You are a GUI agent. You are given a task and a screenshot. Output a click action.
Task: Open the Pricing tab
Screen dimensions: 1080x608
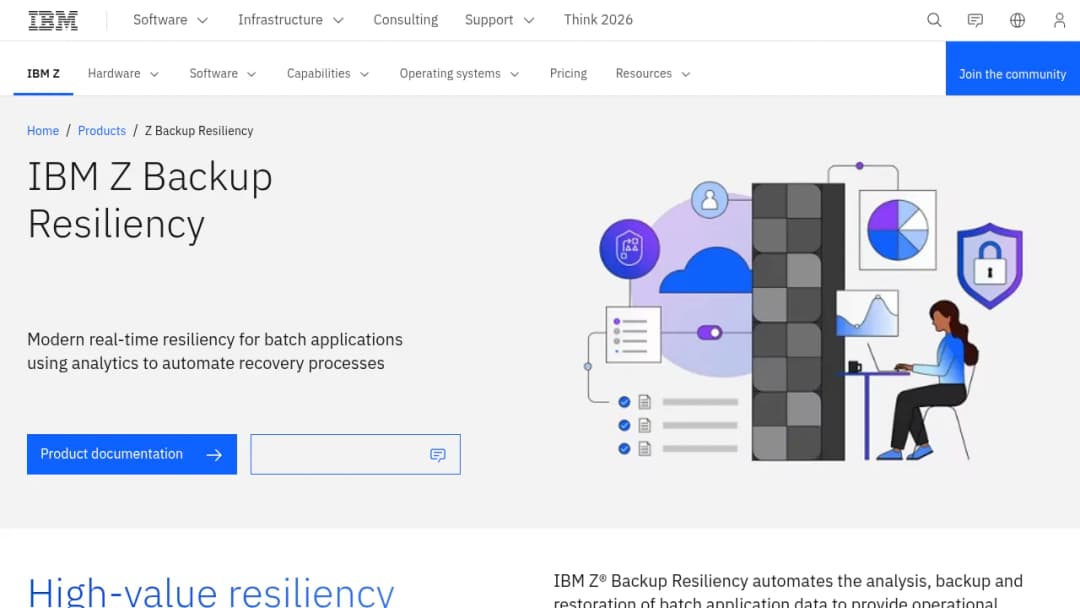[x=568, y=74]
